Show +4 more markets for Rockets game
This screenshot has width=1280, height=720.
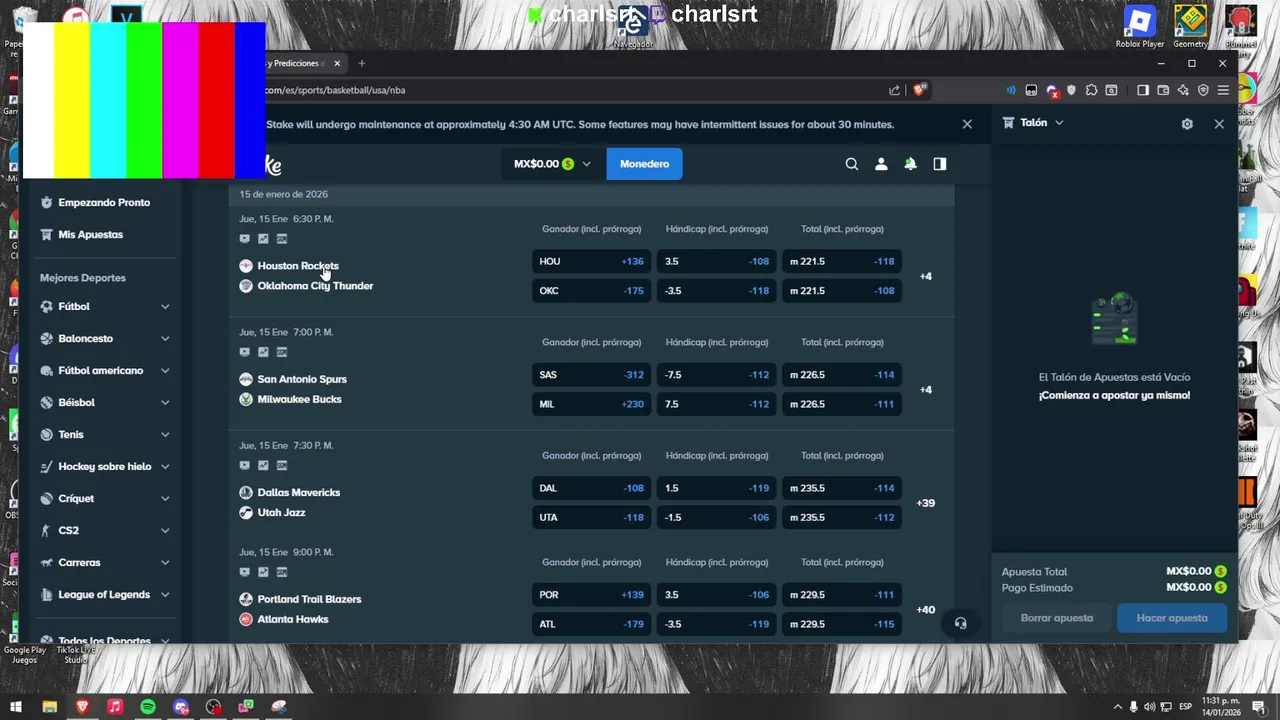(x=926, y=276)
